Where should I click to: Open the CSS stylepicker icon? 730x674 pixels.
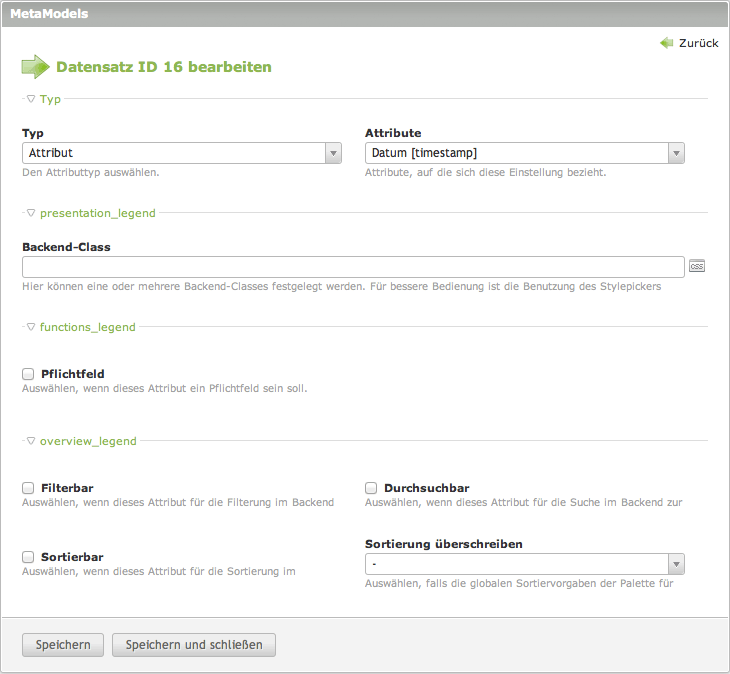(x=697, y=266)
